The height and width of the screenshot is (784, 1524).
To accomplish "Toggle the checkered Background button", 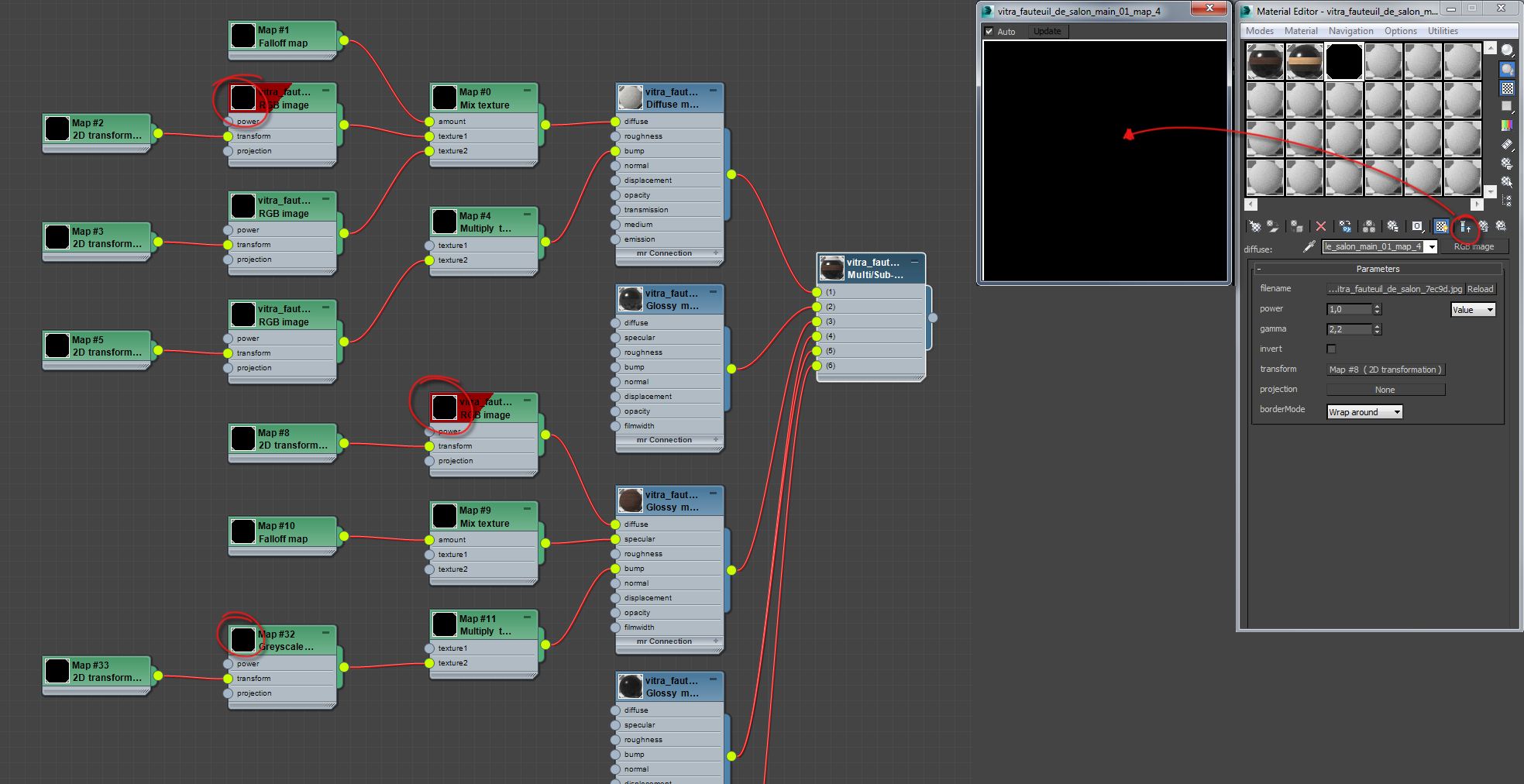I will pos(1507,88).
